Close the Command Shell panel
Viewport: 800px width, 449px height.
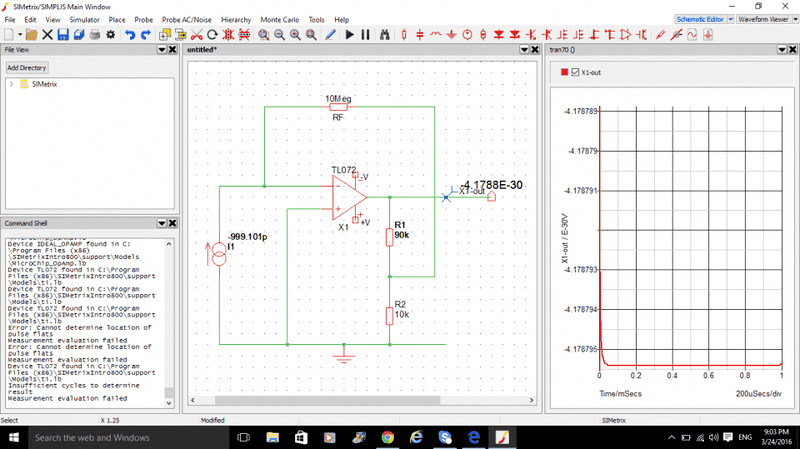(x=173, y=223)
